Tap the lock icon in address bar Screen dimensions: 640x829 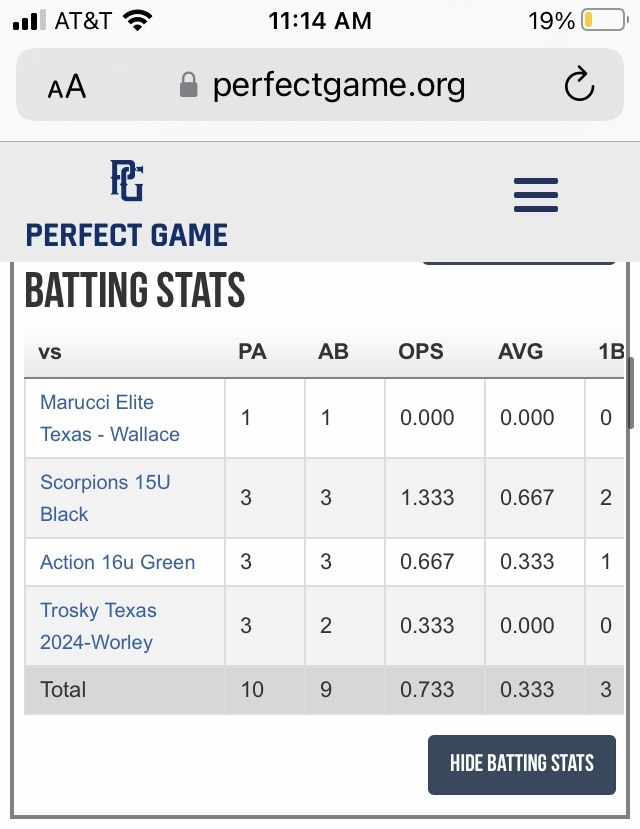tap(189, 85)
